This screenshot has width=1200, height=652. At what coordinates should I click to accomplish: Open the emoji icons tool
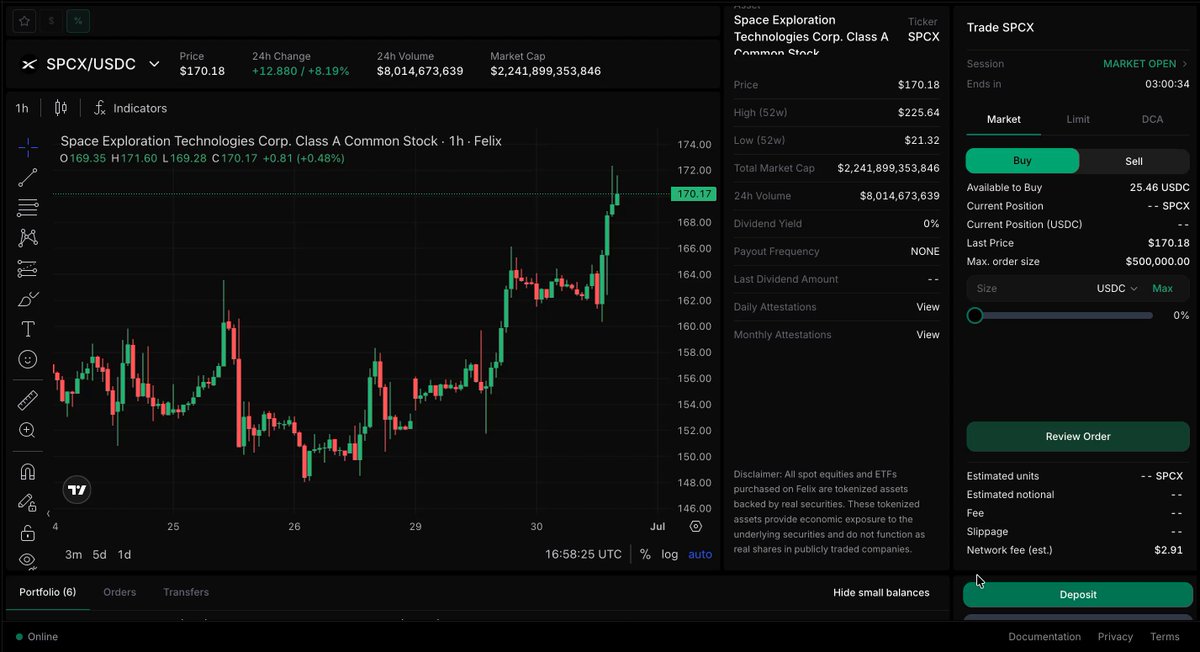tap(28, 359)
